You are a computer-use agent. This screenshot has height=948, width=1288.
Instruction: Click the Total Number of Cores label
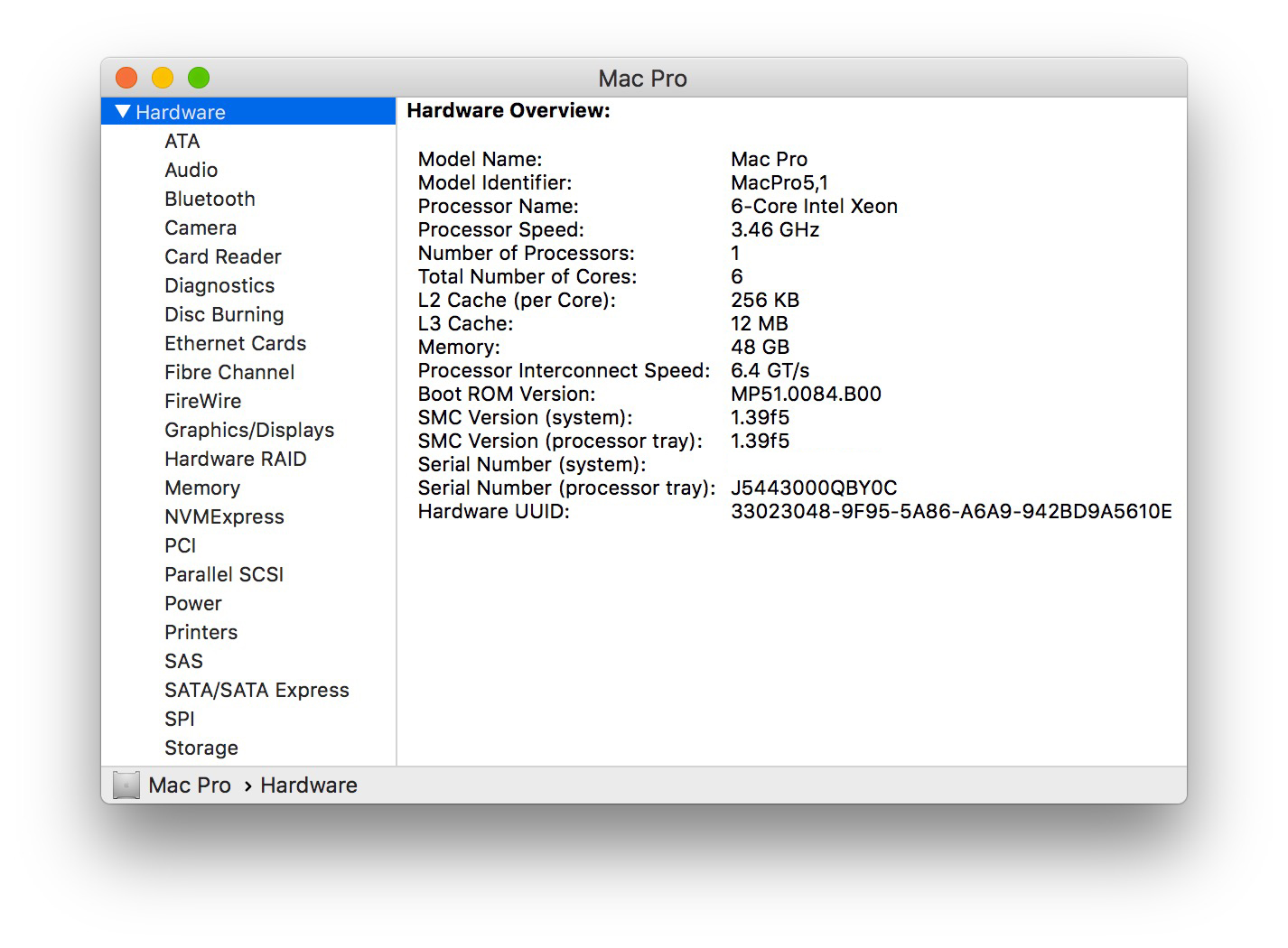[x=527, y=277]
